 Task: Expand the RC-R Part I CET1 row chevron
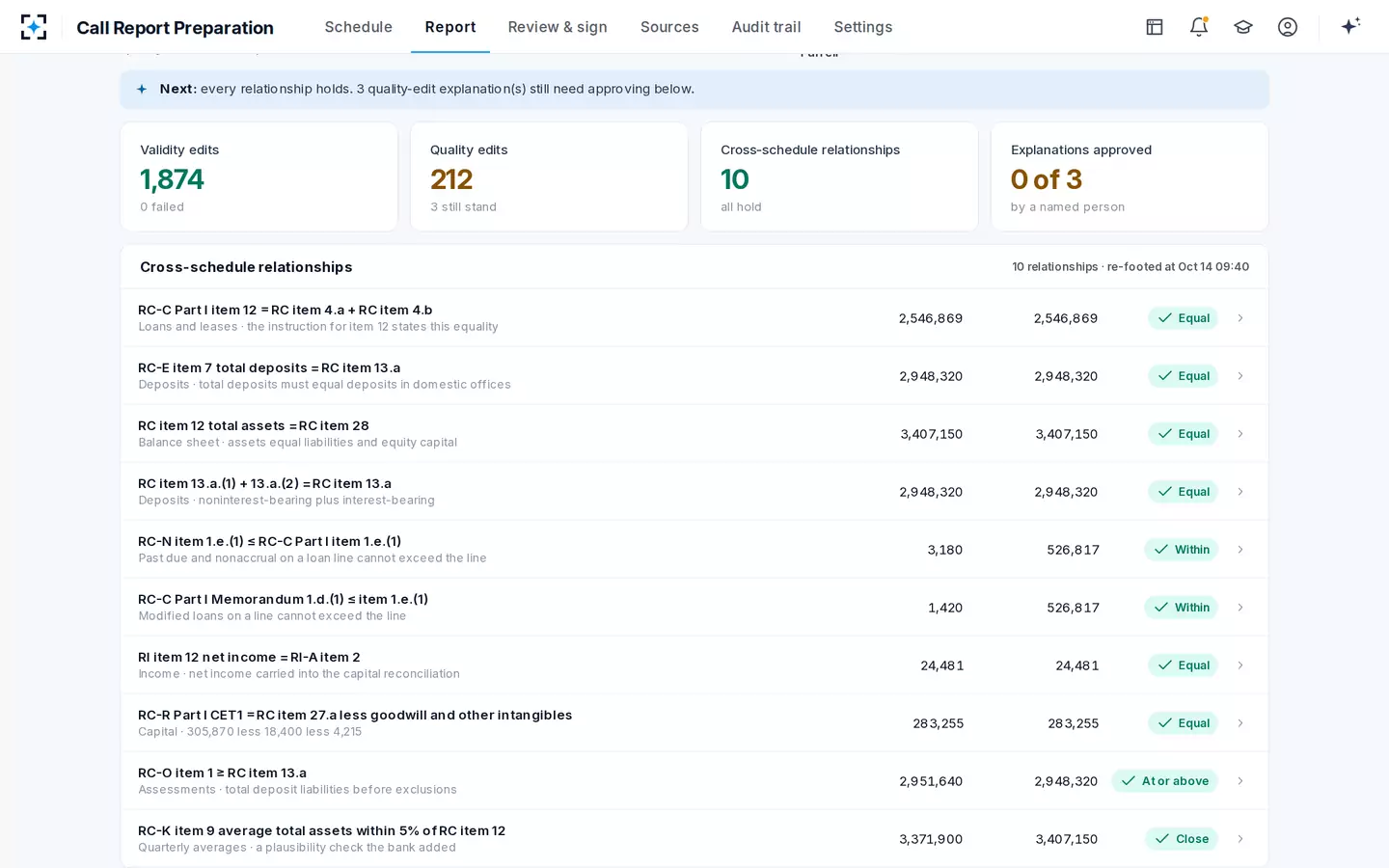click(x=1240, y=723)
